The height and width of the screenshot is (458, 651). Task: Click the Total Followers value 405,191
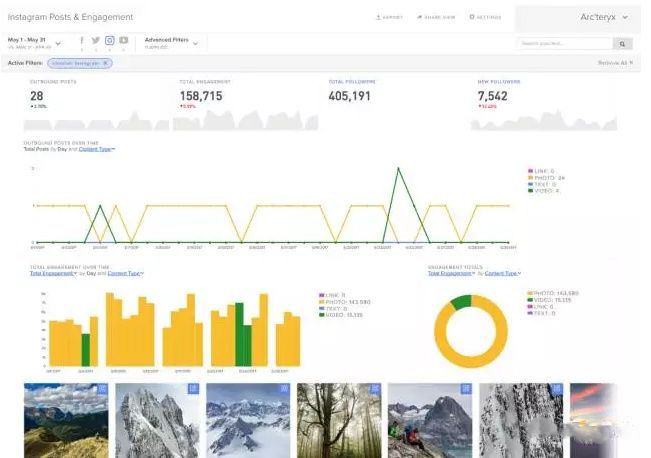(x=349, y=96)
